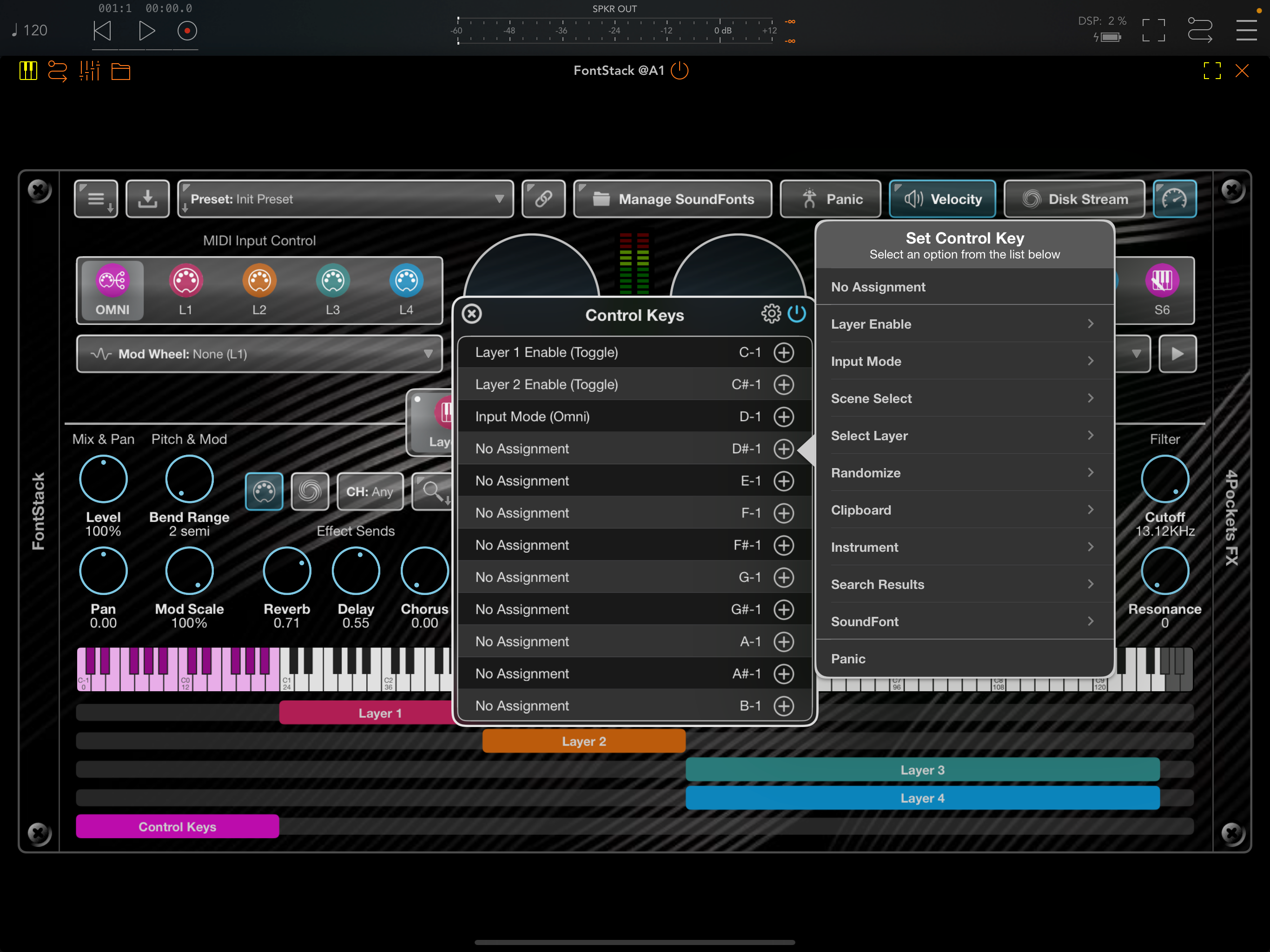Select the Randomize menu entry

[965, 473]
